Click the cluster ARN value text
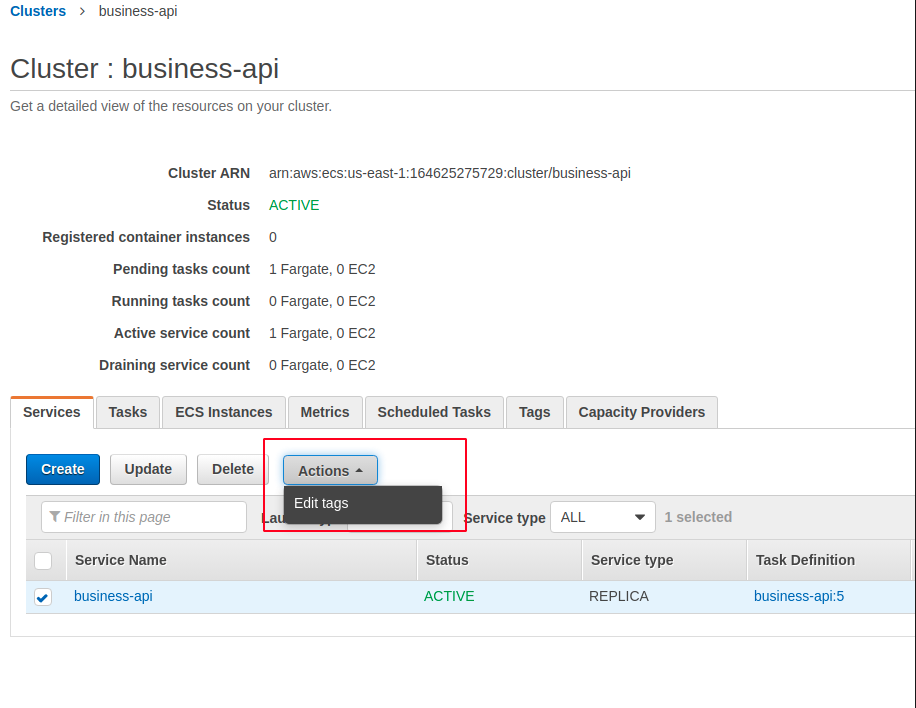Screen dimensions: 916x708 pyautogui.click(x=450, y=173)
